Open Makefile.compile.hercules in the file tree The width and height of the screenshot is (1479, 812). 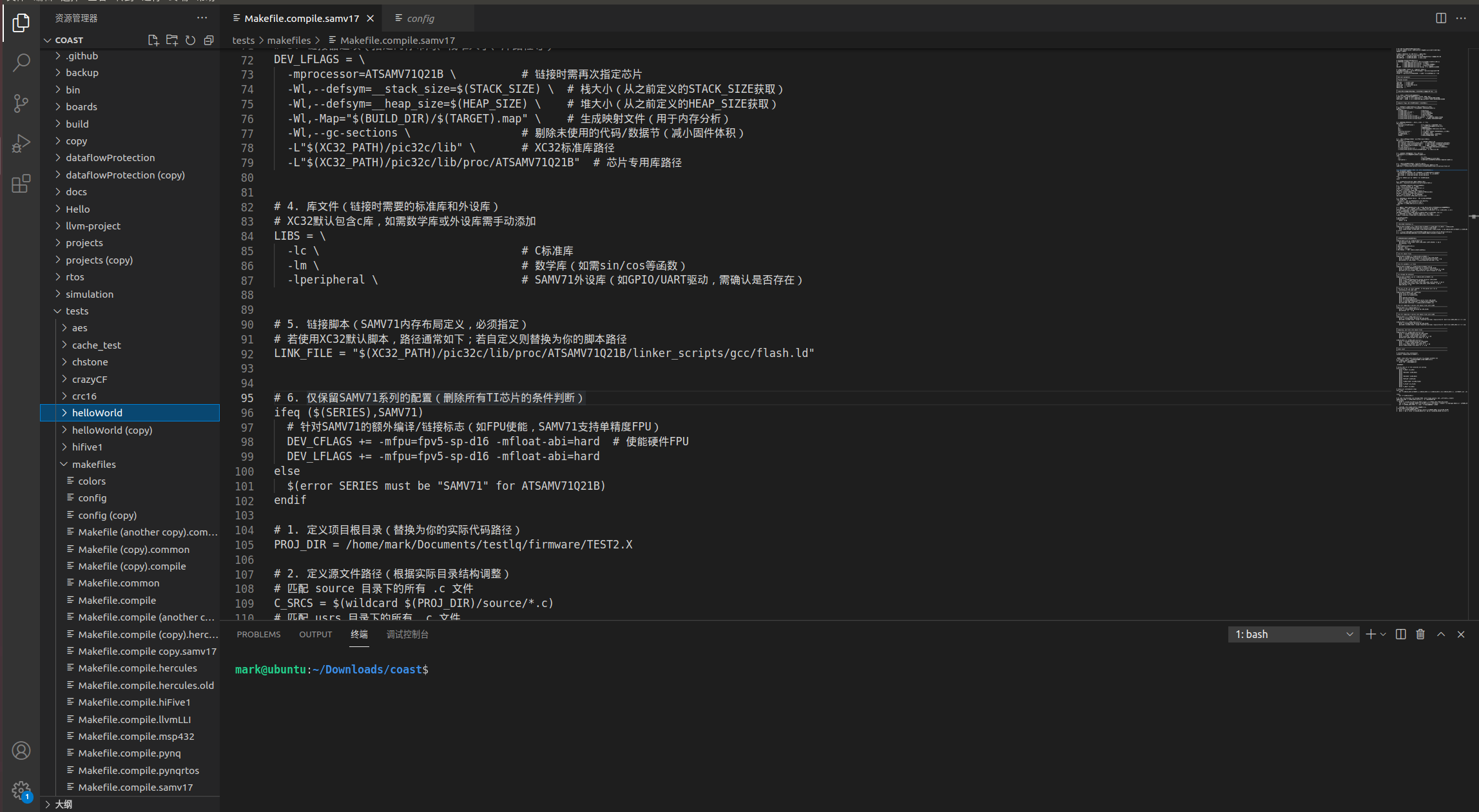tap(137, 668)
